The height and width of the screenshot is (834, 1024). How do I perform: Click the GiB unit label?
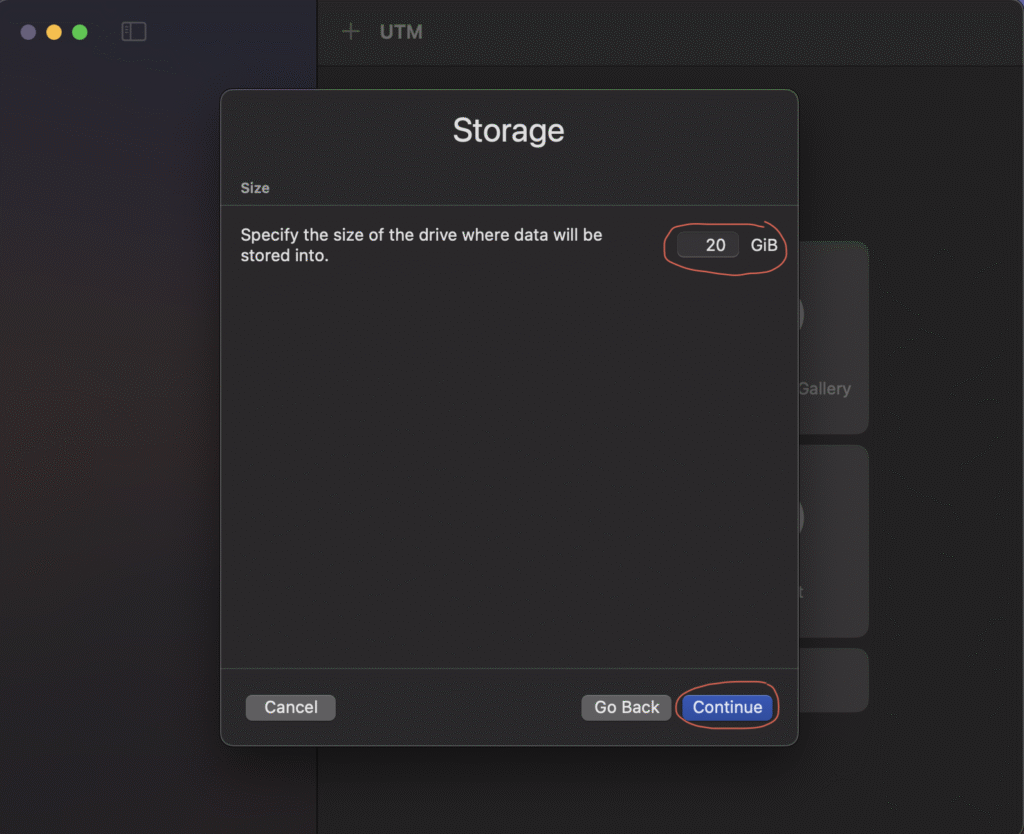point(764,245)
